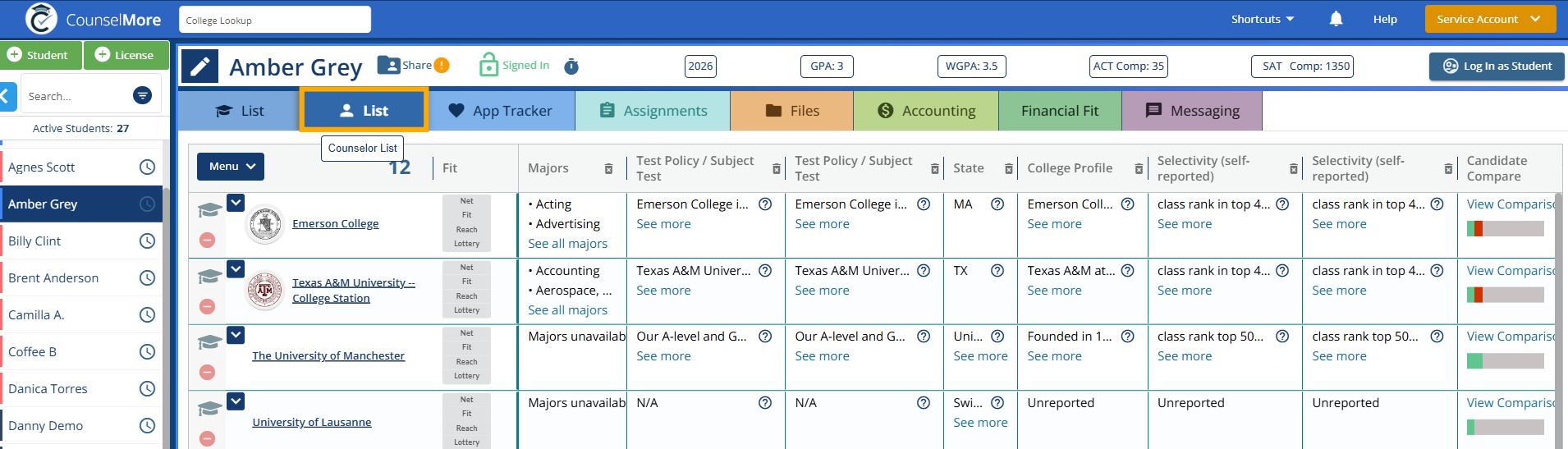Viewport: 1568px width, 449px height.
Task: Collapse the student sidebar with the arrow
Action: point(8,96)
